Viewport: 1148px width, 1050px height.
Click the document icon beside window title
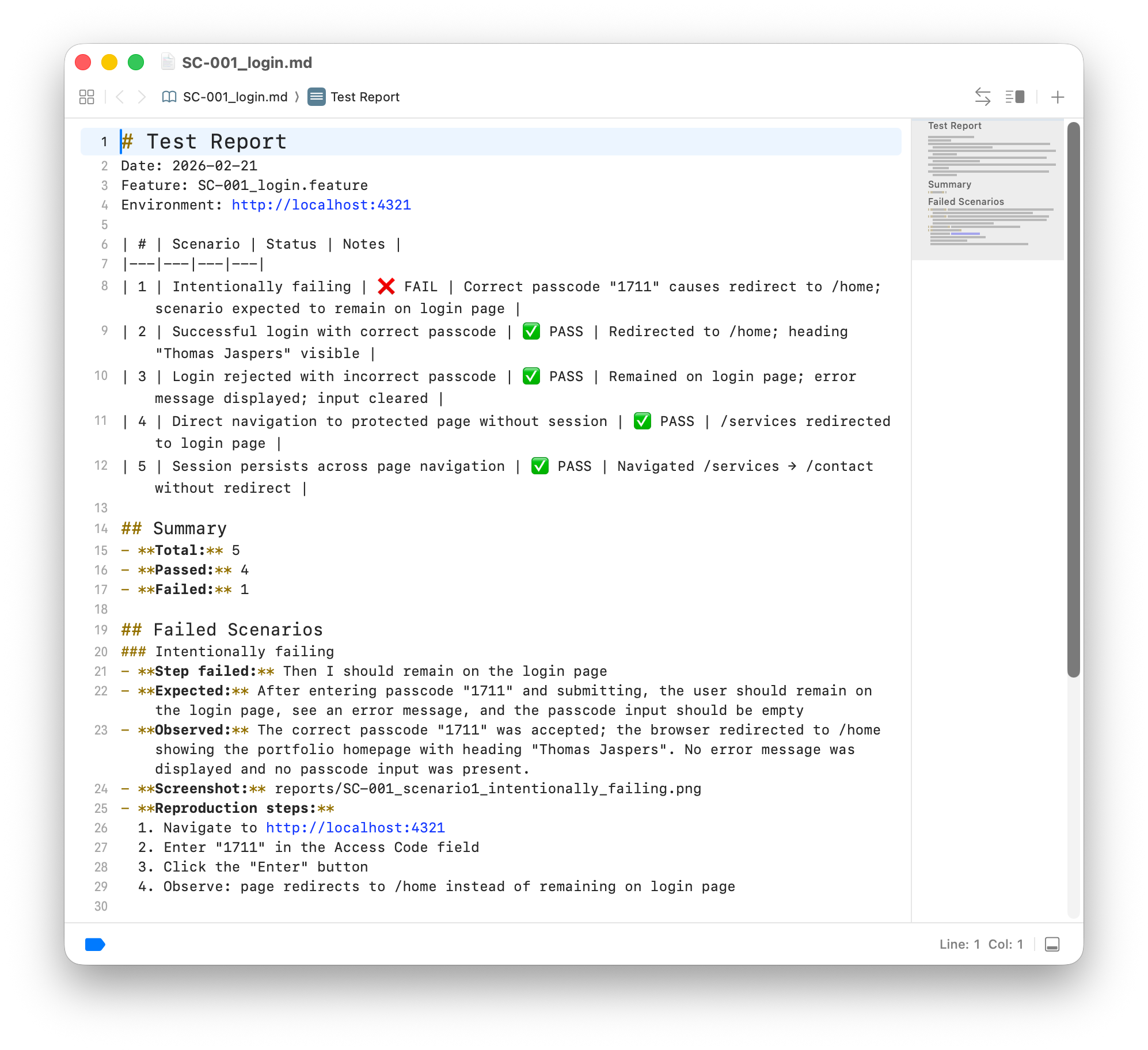168,62
